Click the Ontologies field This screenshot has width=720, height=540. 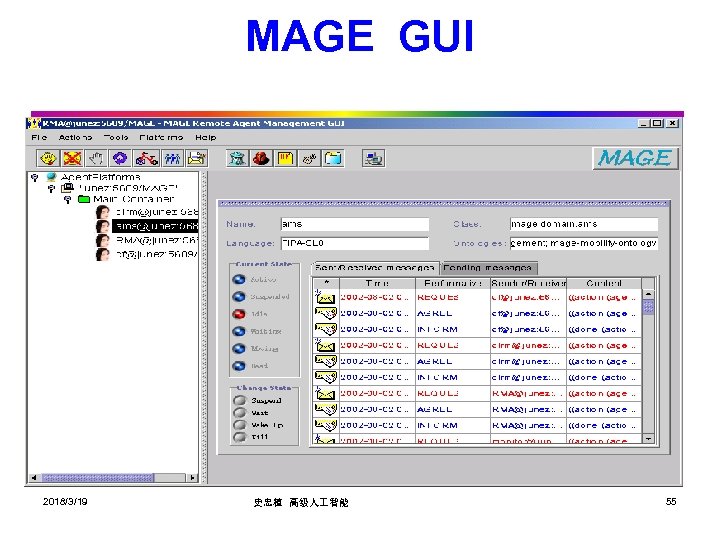click(x=584, y=243)
